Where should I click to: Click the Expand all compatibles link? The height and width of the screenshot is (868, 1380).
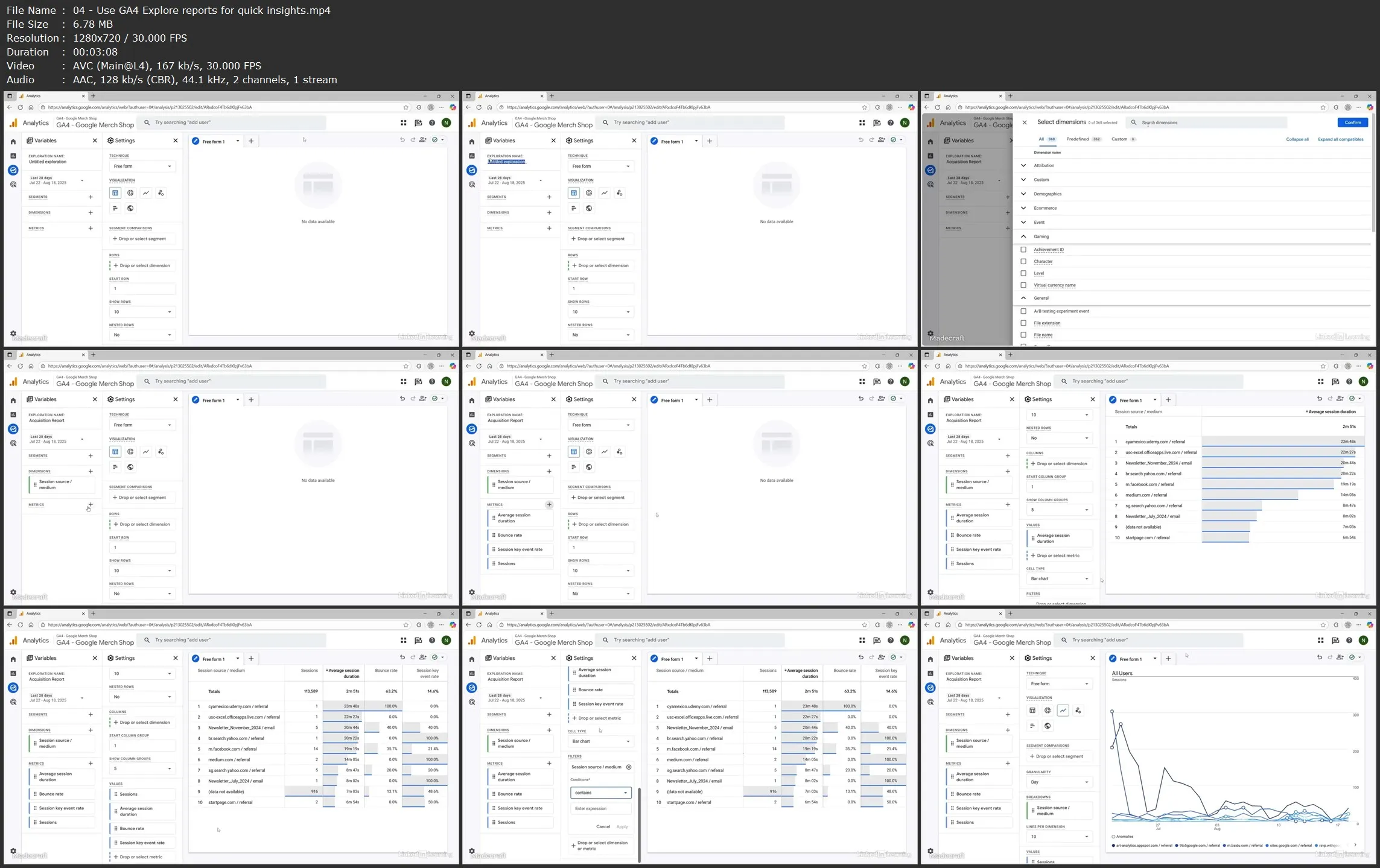pyautogui.click(x=1340, y=139)
